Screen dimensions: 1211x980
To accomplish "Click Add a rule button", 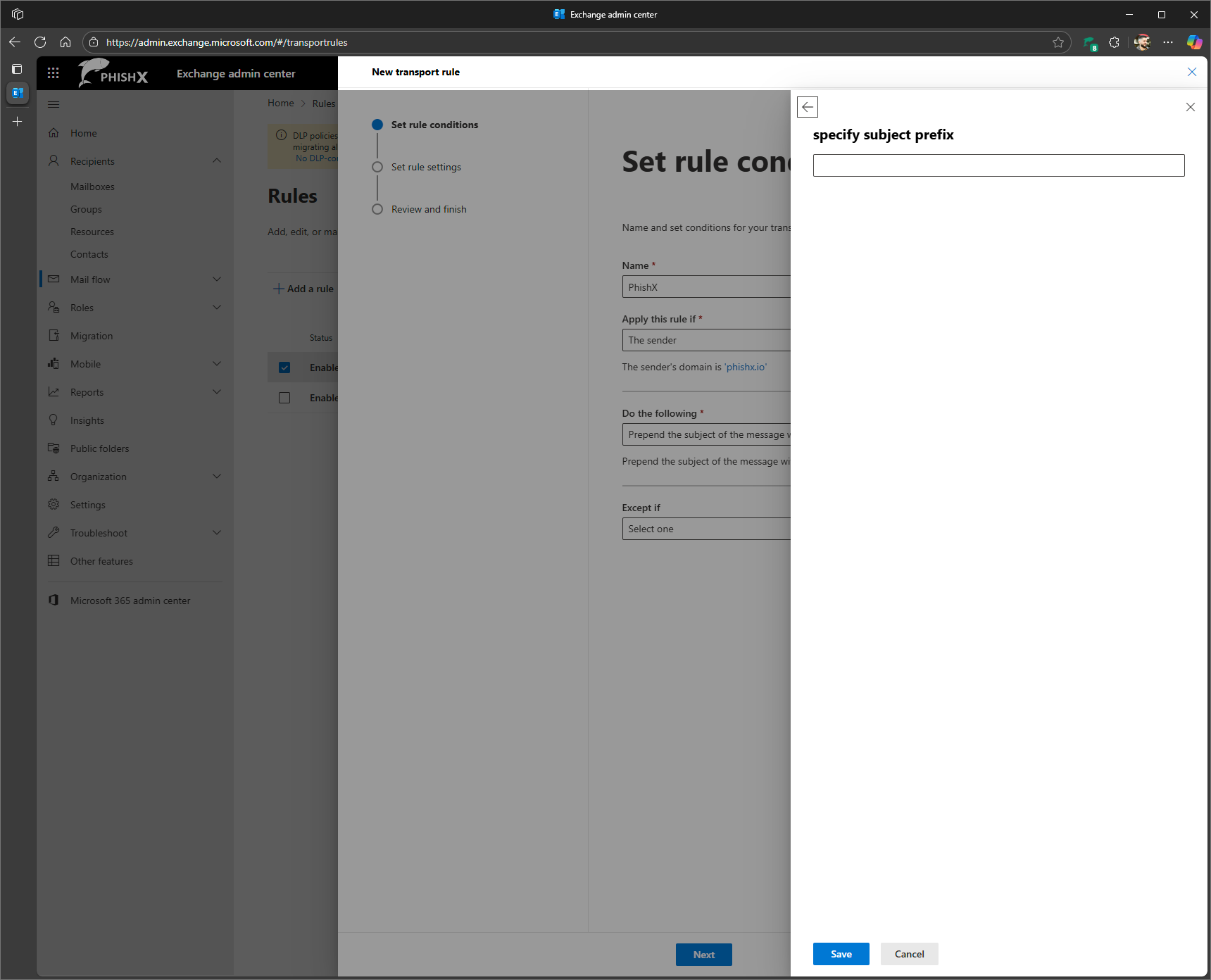I will pyautogui.click(x=303, y=289).
